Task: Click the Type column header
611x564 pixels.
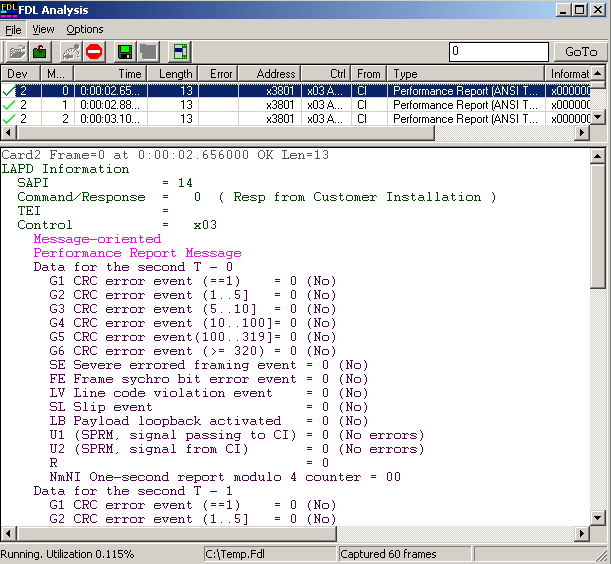Action: pyautogui.click(x=466, y=74)
